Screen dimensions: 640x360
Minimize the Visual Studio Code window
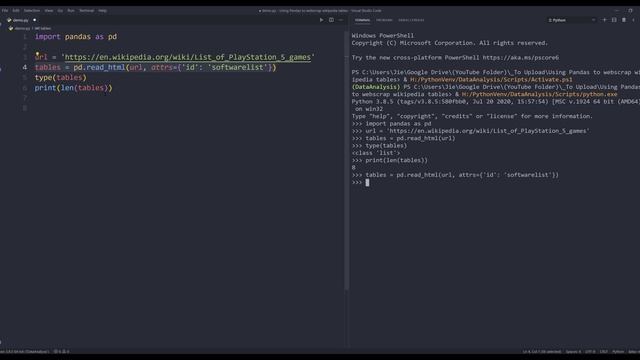point(617,11)
